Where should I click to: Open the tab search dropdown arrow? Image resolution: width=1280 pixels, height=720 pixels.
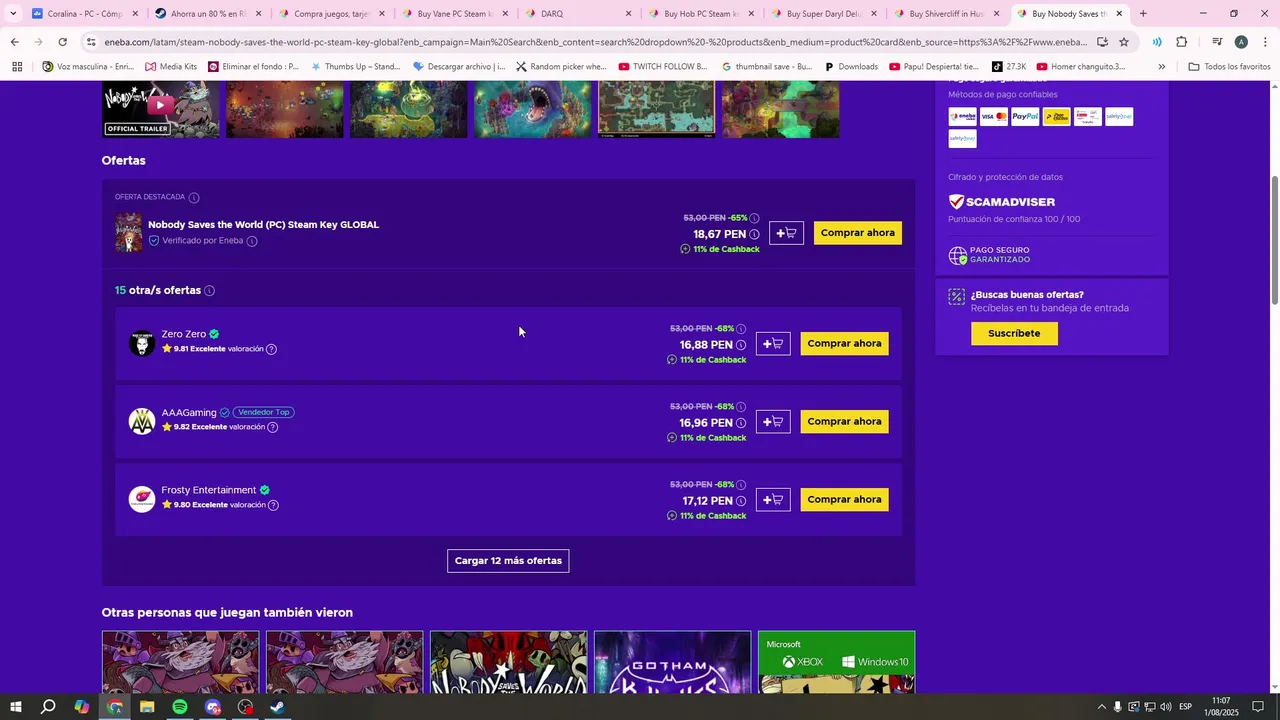[12, 14]
